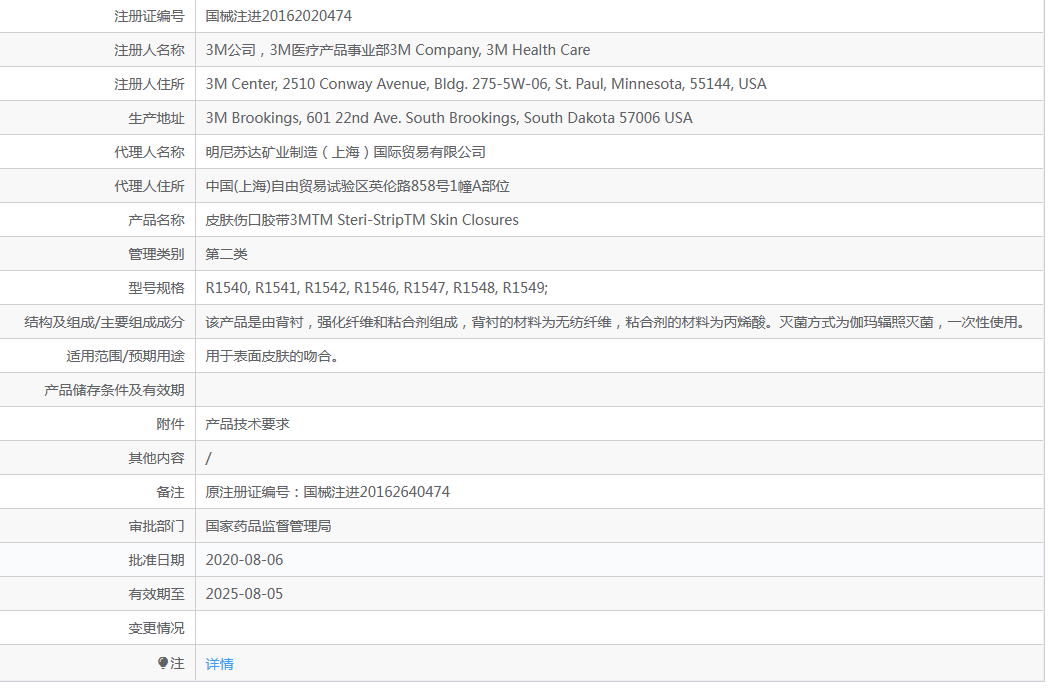Screen dimensions: 1051x688
Task: Select 用于表面皮肤的吻合 intended use text
Action: (x=271, y=357)
